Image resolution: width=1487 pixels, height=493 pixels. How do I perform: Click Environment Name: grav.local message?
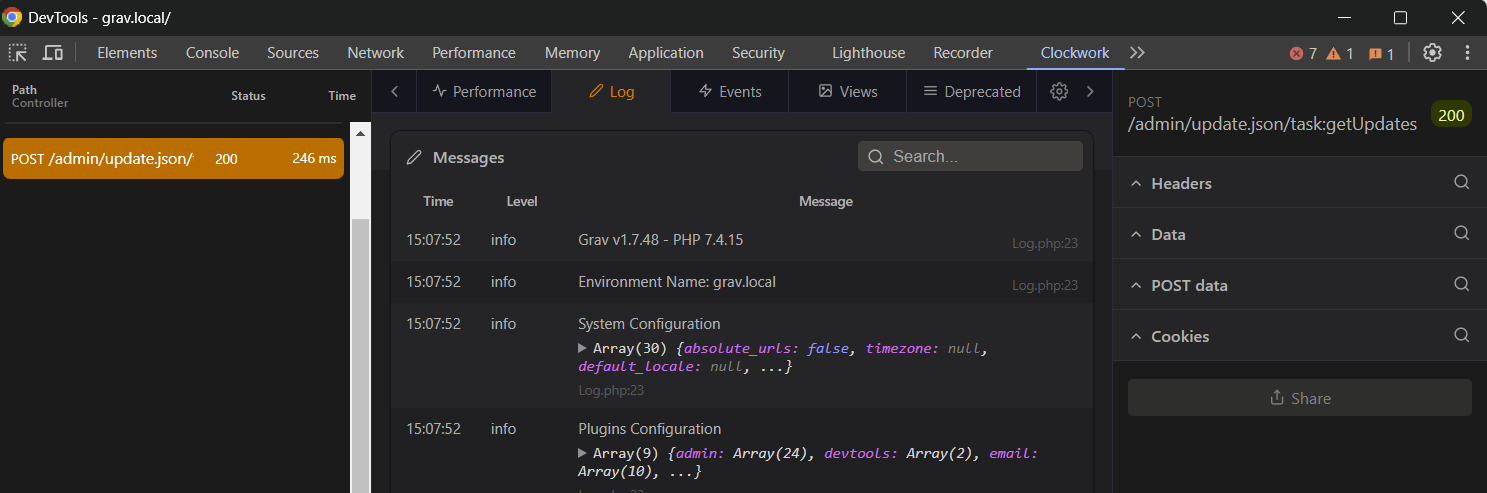(677, 282)
